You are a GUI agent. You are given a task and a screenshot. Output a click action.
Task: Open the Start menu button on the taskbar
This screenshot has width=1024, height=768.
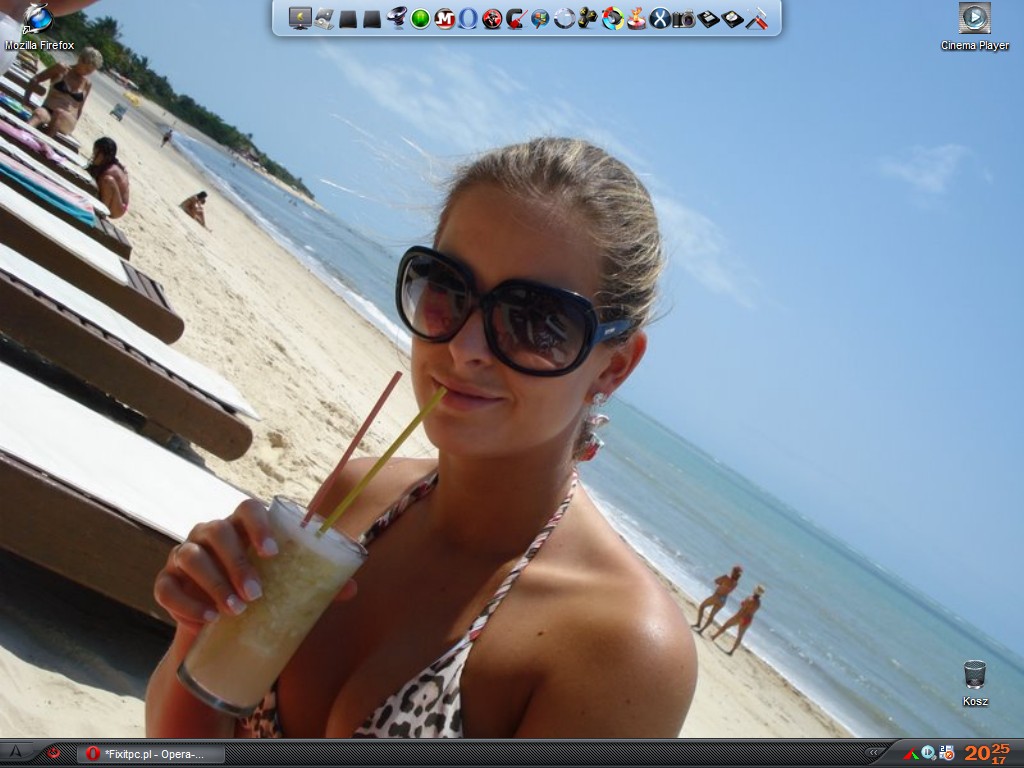tap(16, 753)
